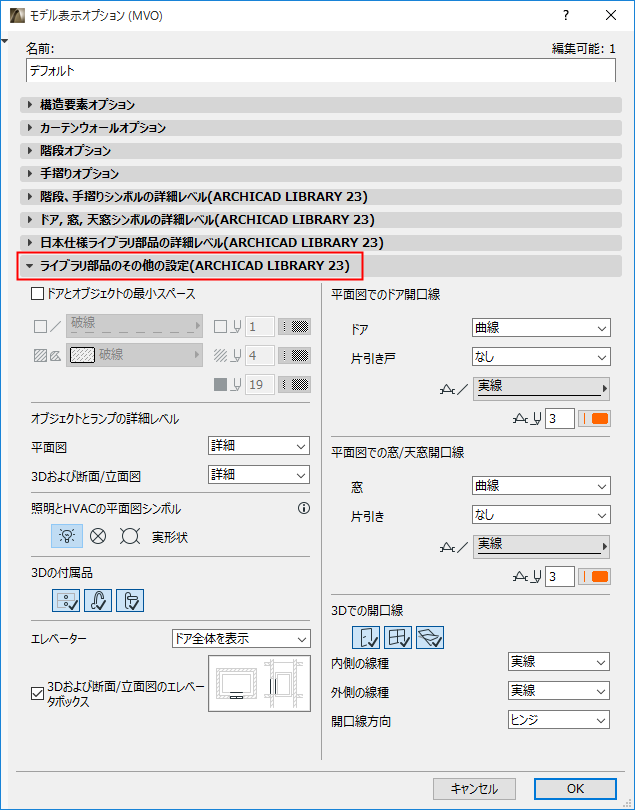This screenshot has height=810, width=635.
Task: Open 内側の線種 dropdown
Action: (559, 662)
